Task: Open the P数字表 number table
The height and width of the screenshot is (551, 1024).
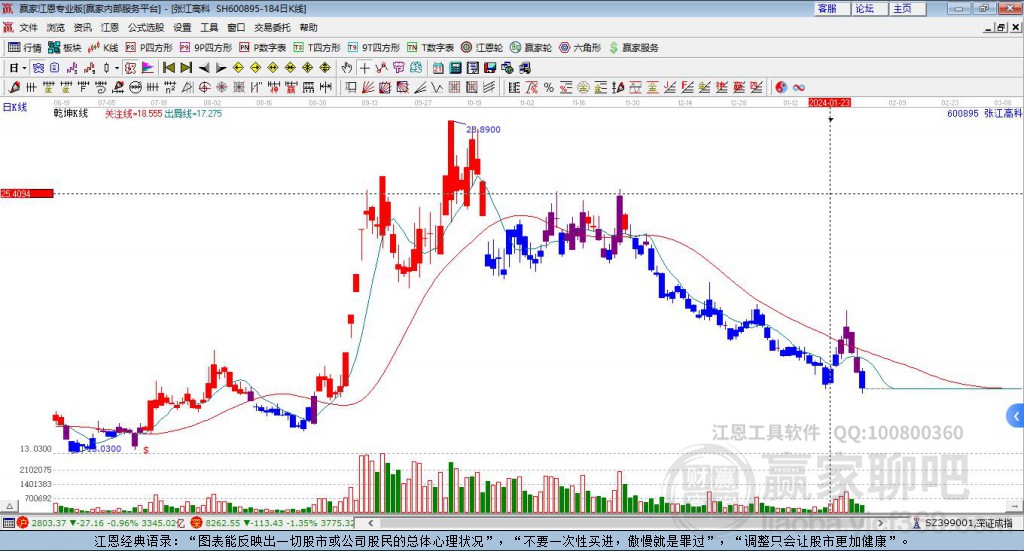Action: [263, 48]
